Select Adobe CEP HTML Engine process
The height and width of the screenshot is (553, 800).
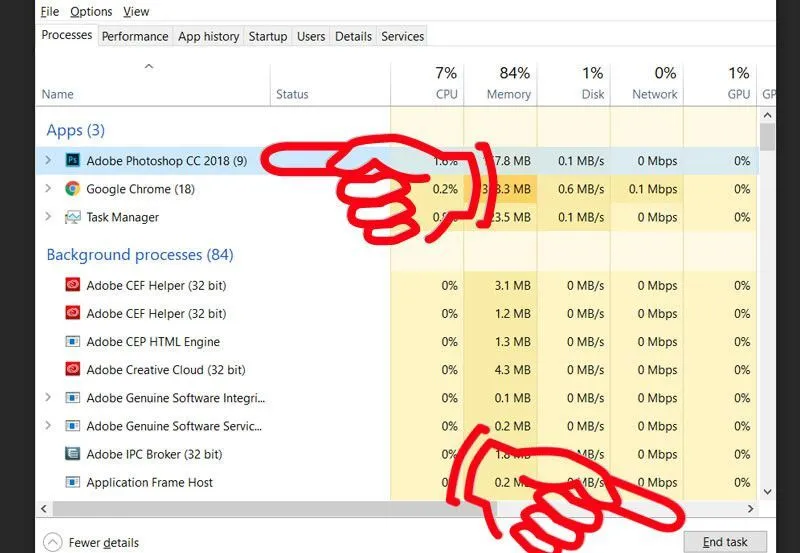coord(153,342)
